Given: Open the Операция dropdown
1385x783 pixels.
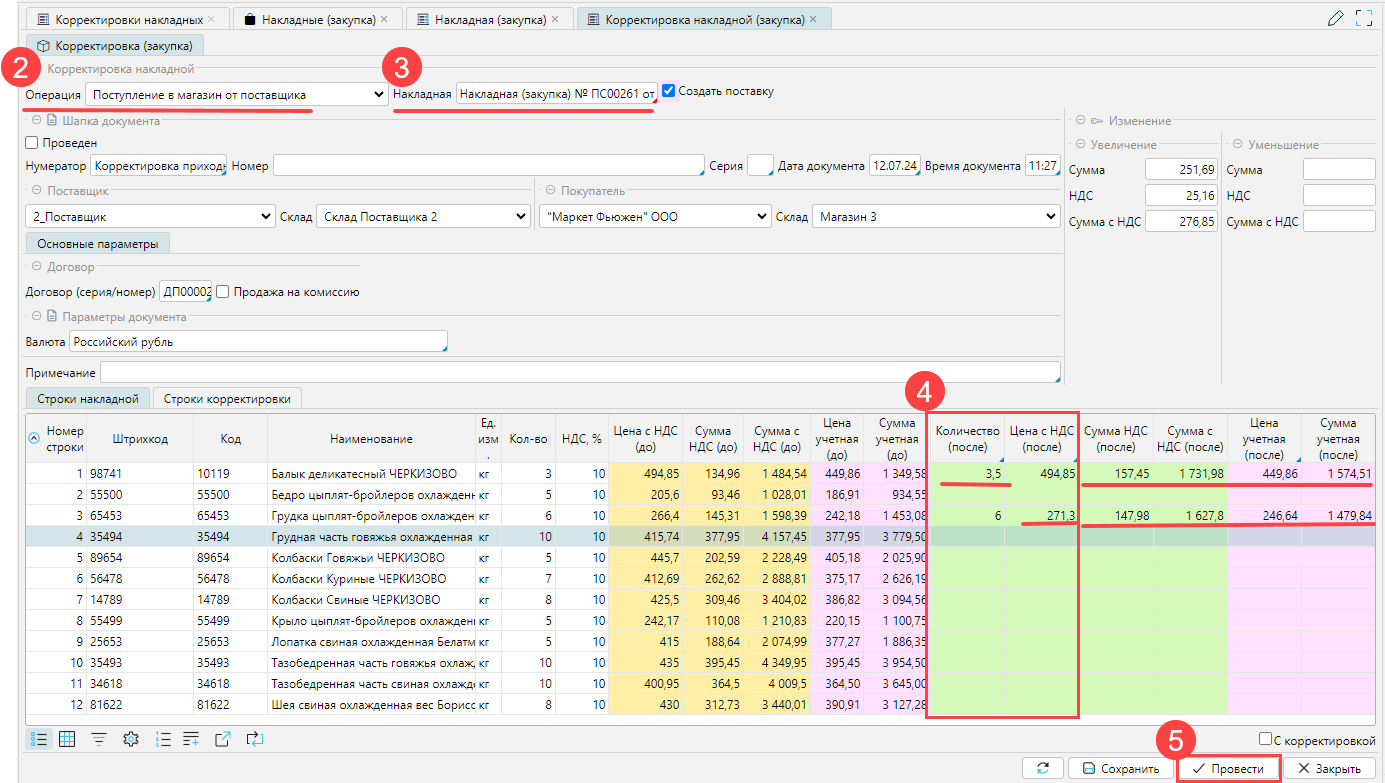Looking at the screenshot, I should click(236, 94).
